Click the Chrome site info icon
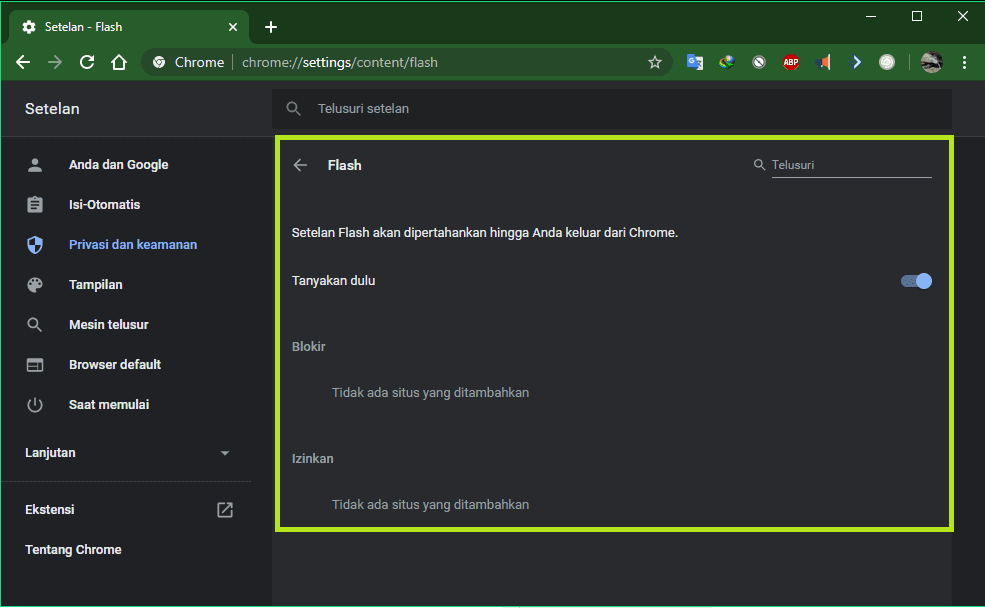985x608 pixels. (x=159, y=62)
